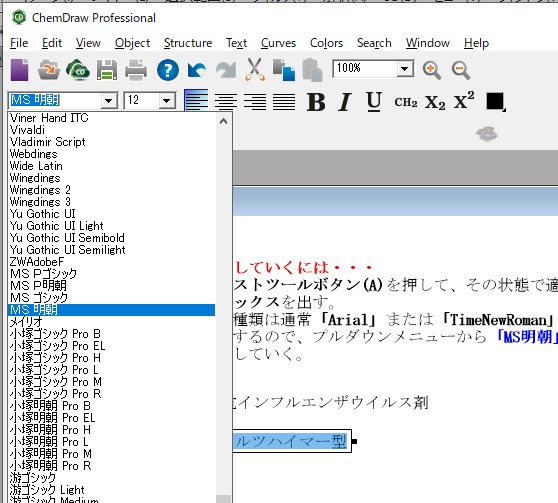Save the document with the floppy icon
Viewport: 558px width, 503px height.
click(107, 70)
